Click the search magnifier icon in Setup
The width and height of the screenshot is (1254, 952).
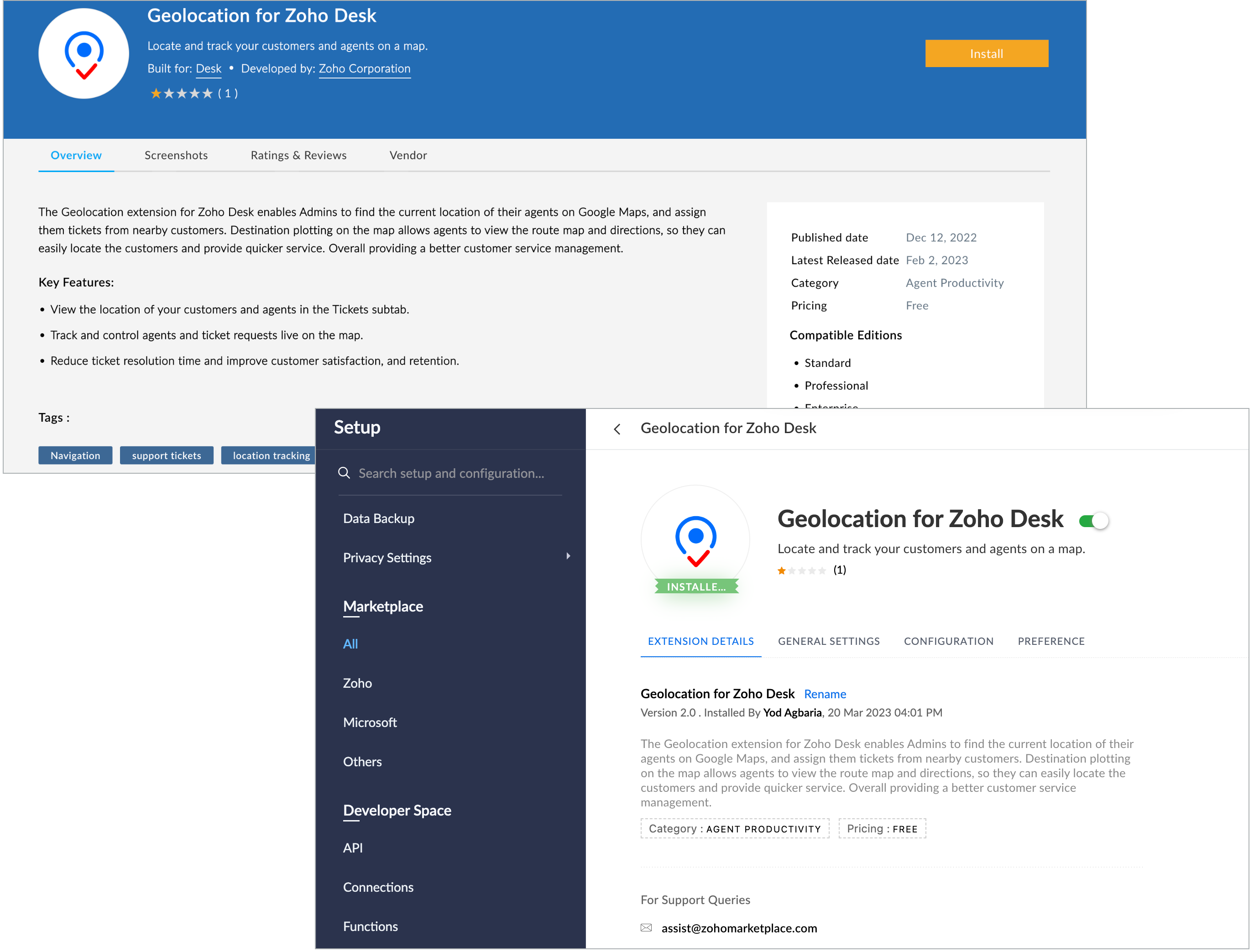(344, 473)
